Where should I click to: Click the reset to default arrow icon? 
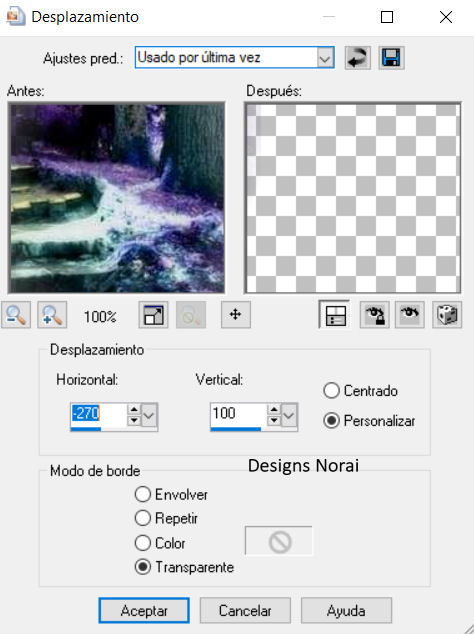pos(358,58)
